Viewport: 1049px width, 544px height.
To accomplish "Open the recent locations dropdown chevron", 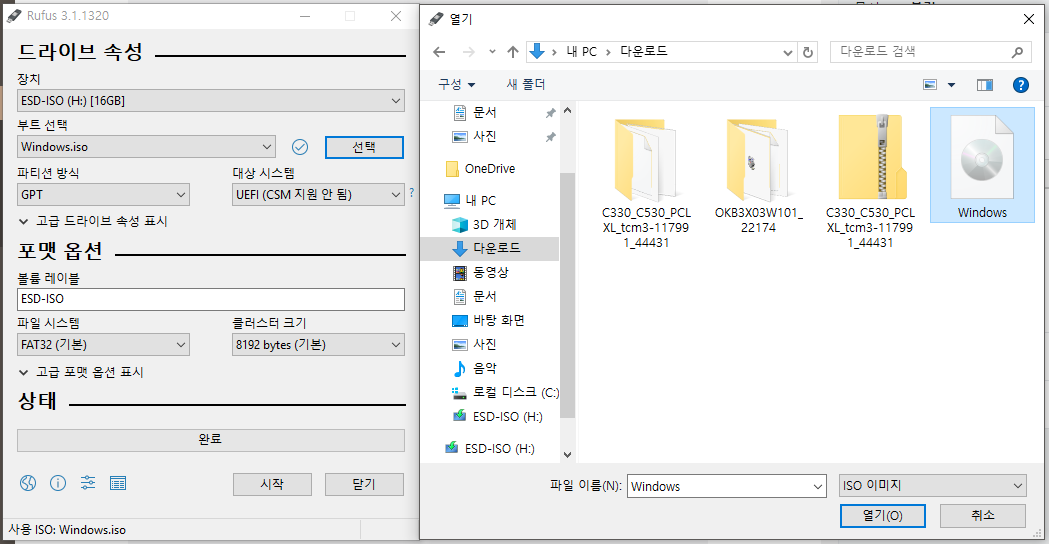I will point(492,52).
